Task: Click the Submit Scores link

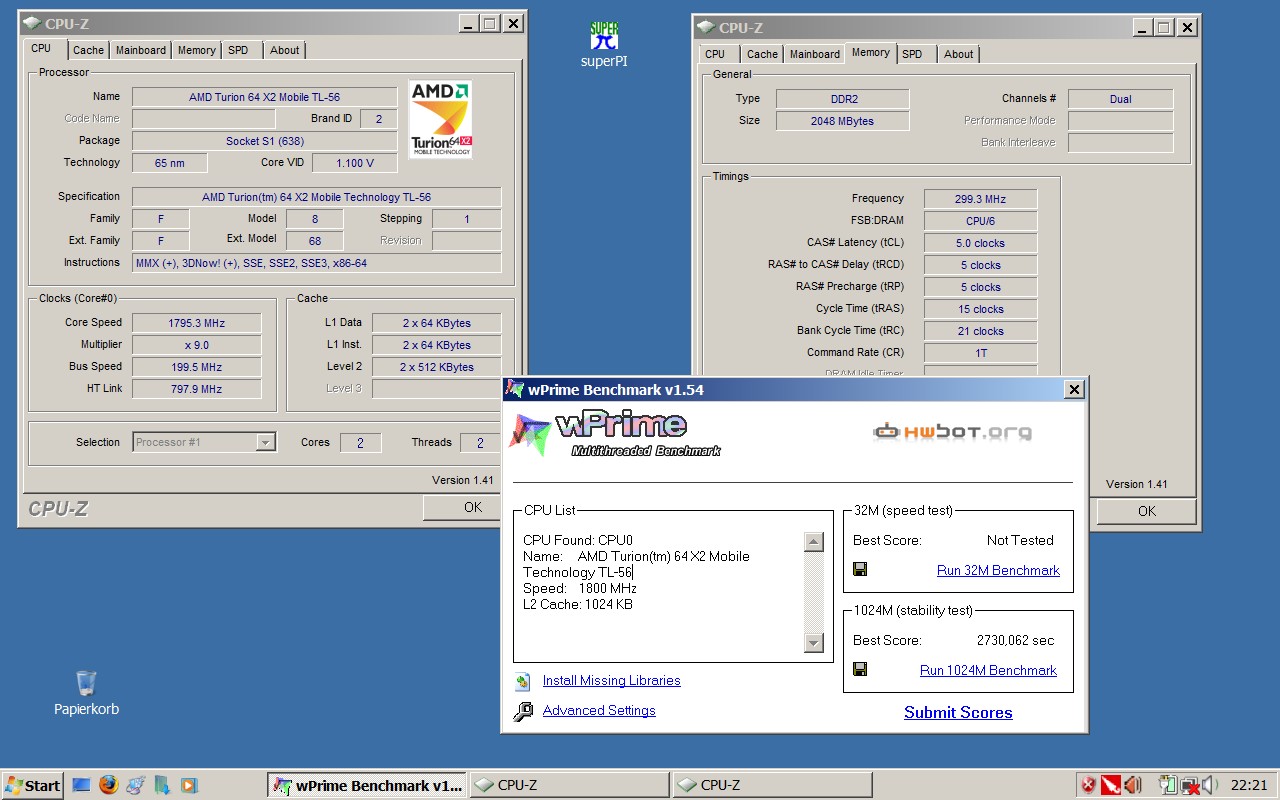Action: [958, 712]
